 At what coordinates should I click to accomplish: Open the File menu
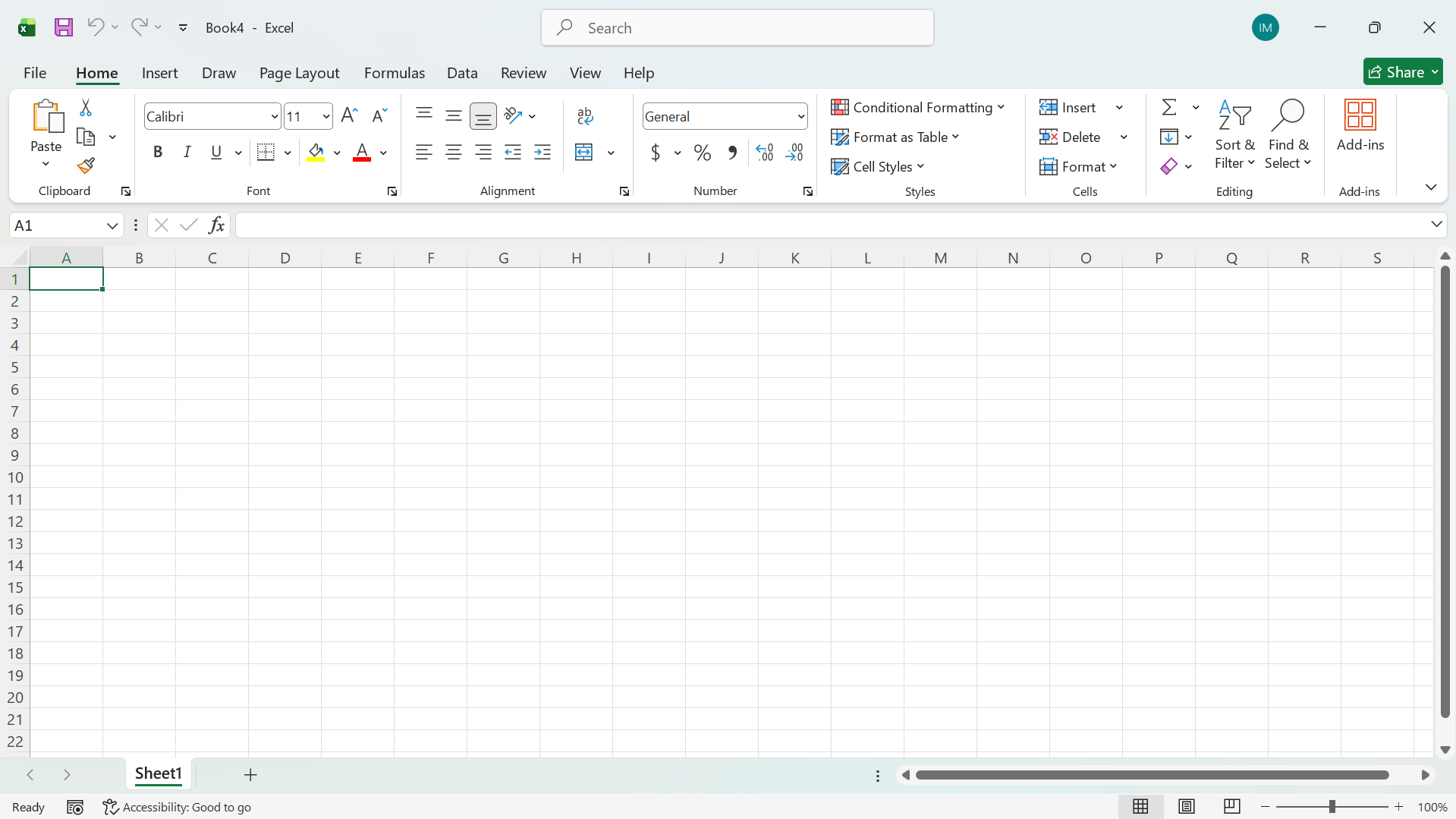pos(35,73)
